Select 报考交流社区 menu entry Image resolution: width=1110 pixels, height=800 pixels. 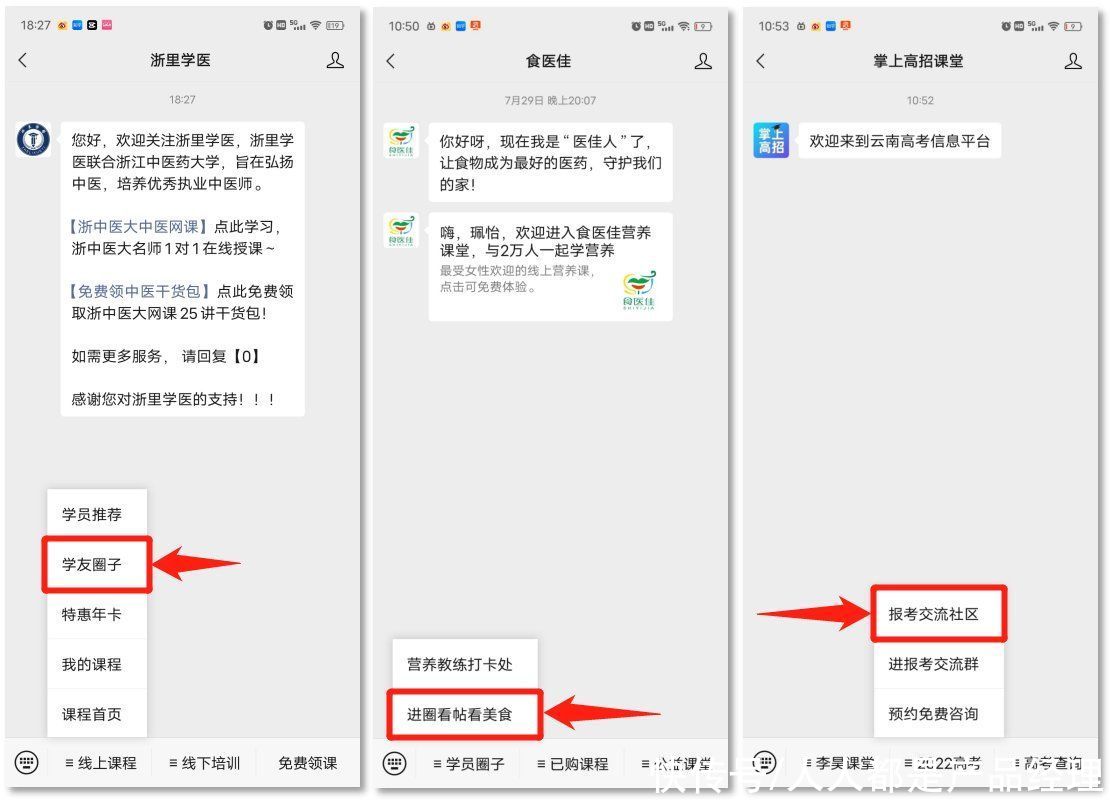click(939, 614)
